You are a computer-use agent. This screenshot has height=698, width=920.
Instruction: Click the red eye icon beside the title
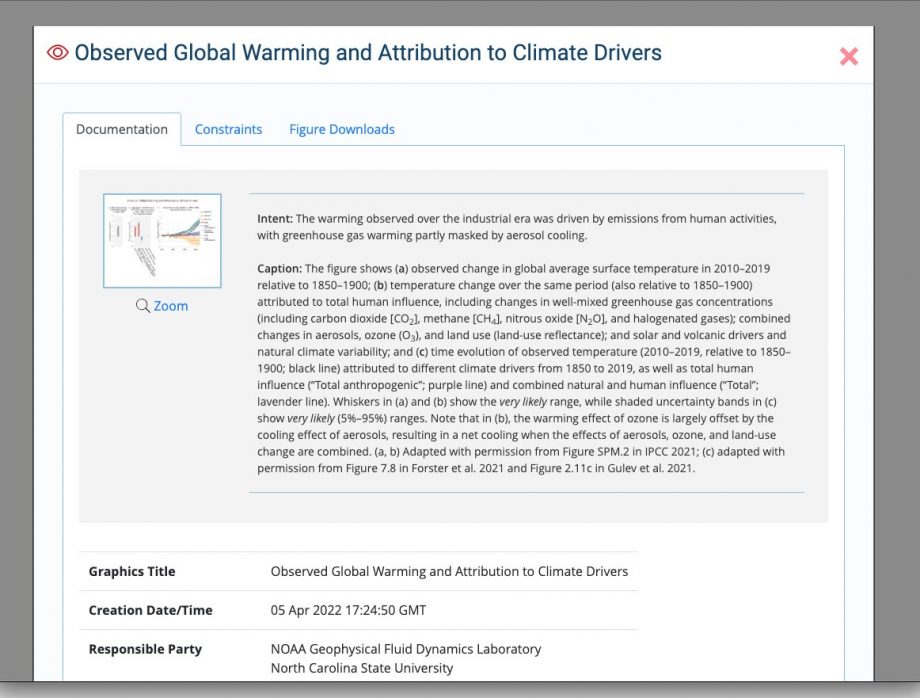pos(58,53)
